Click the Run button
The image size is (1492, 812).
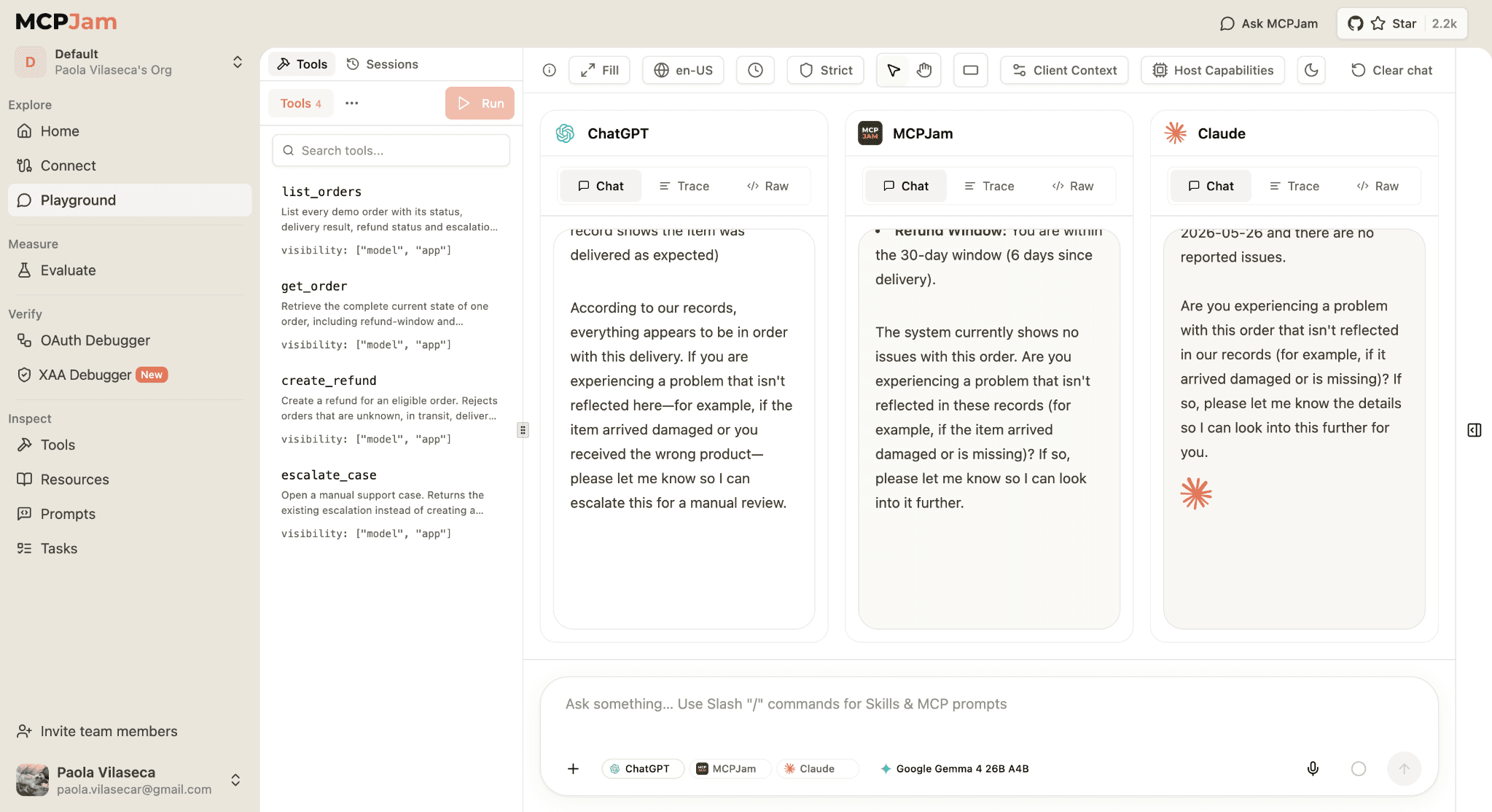(480, 103)
